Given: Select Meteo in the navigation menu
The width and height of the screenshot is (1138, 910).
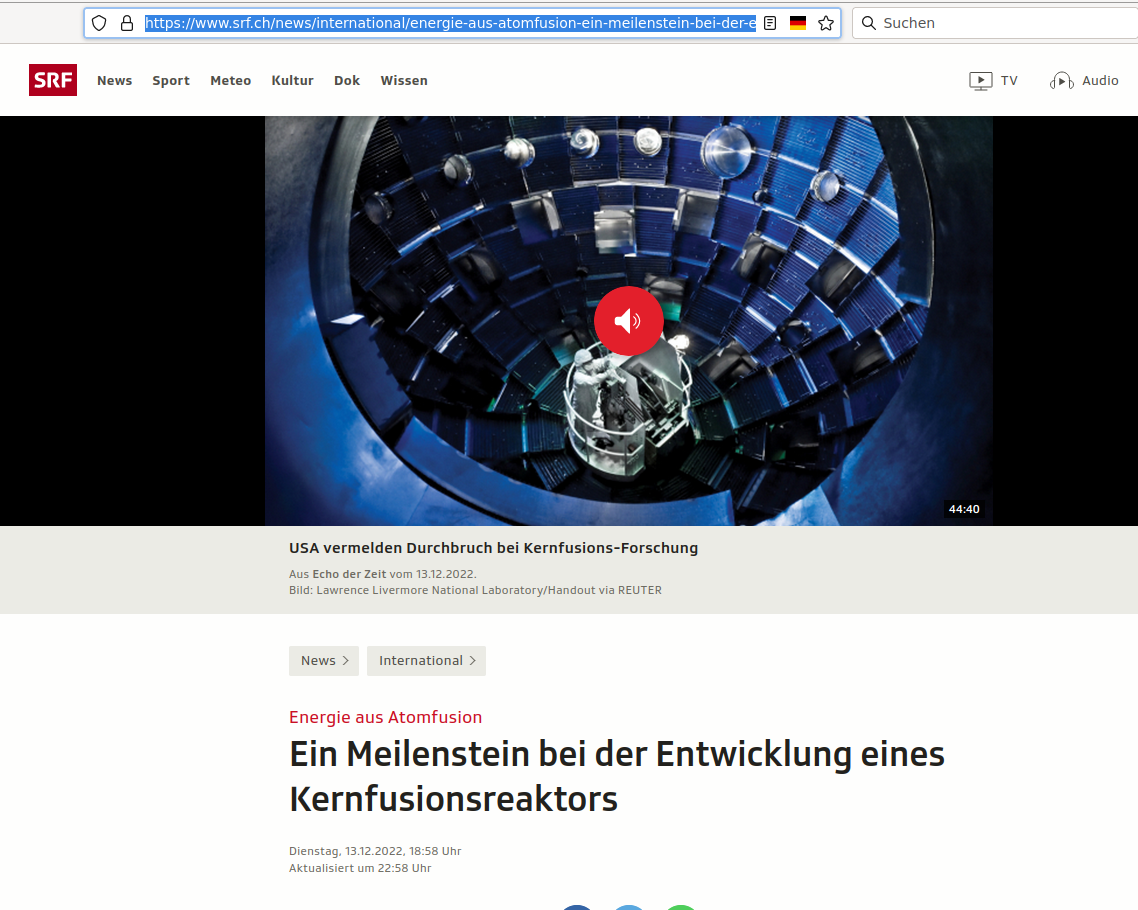Looking at the screenshot, I should pos(231,80).
